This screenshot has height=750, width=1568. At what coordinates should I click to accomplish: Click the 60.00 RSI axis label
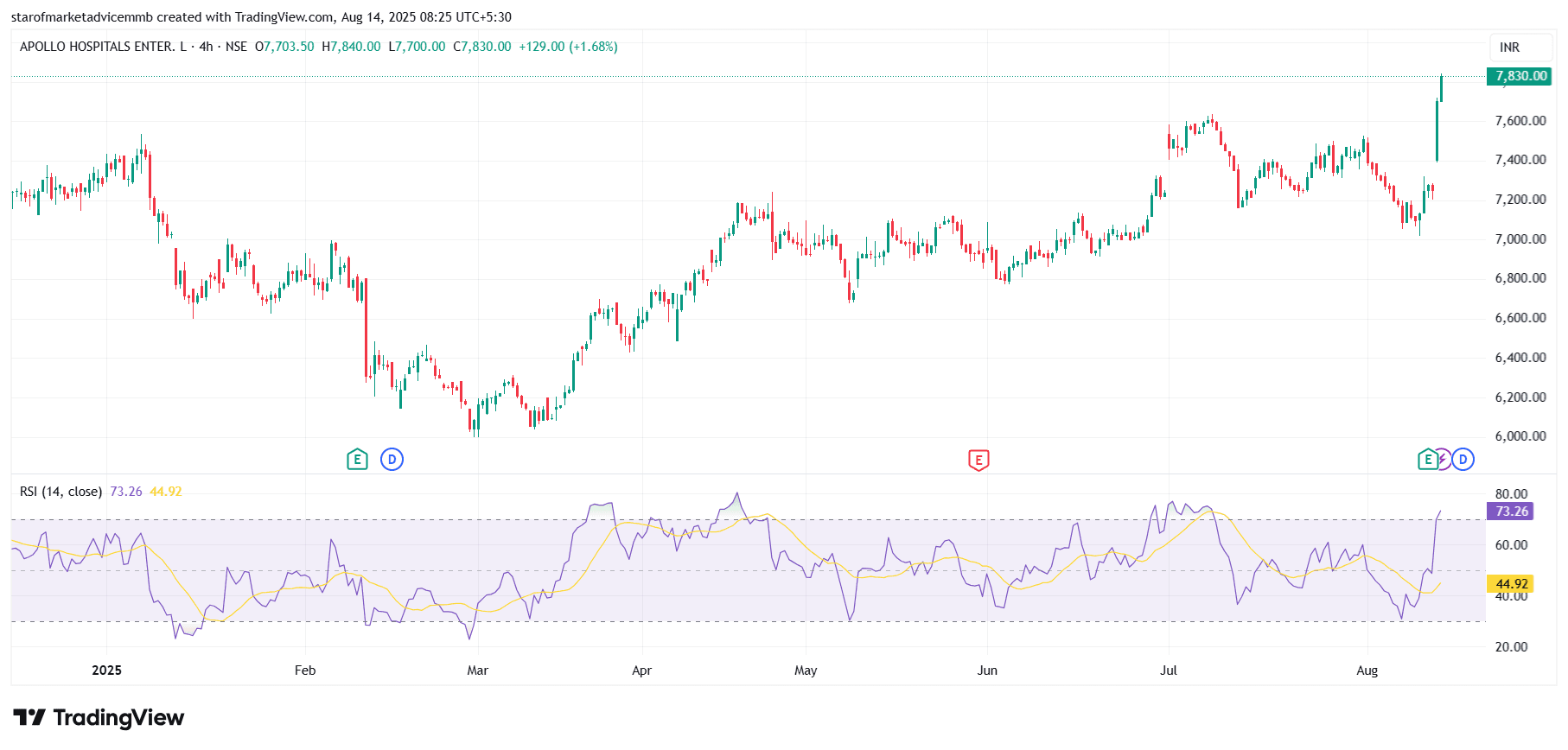1511,545
